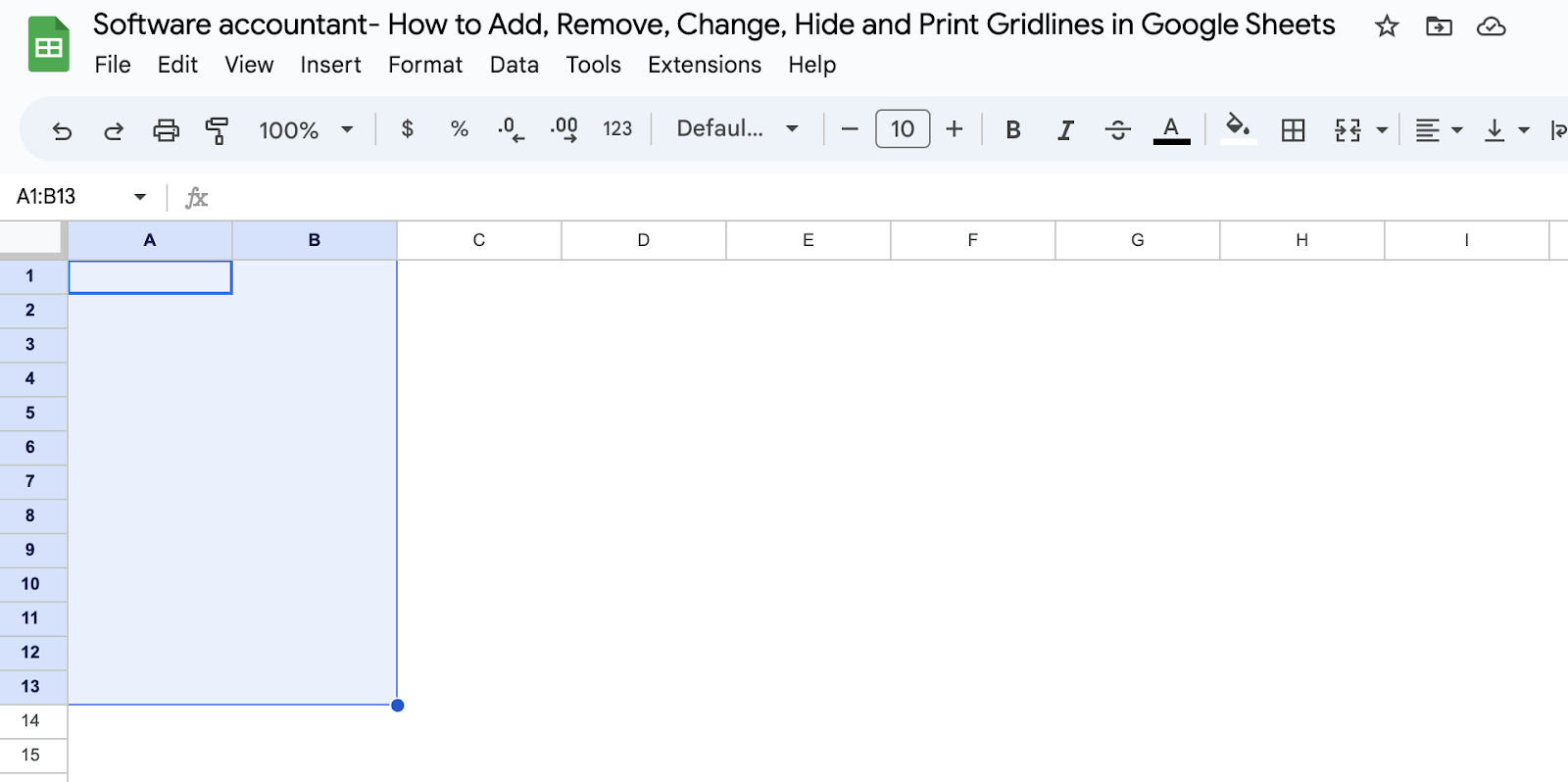Select column C header
This screenshot has width=1568, height=782.
click(x=479, y=240)
